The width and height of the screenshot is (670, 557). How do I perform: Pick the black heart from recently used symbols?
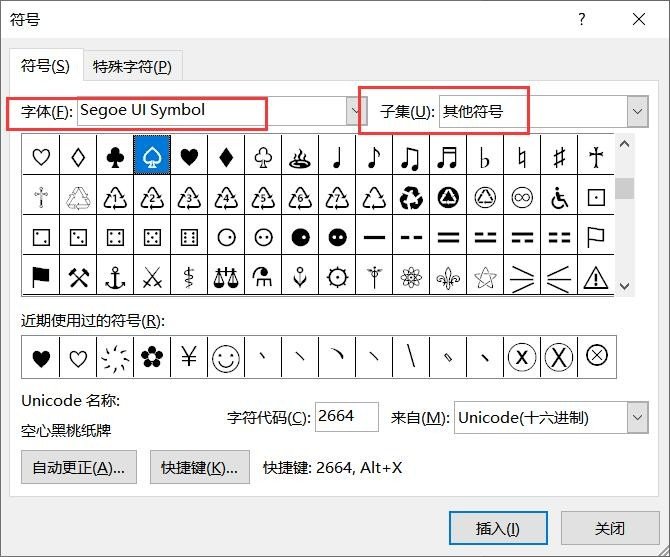tap(41, 357)
